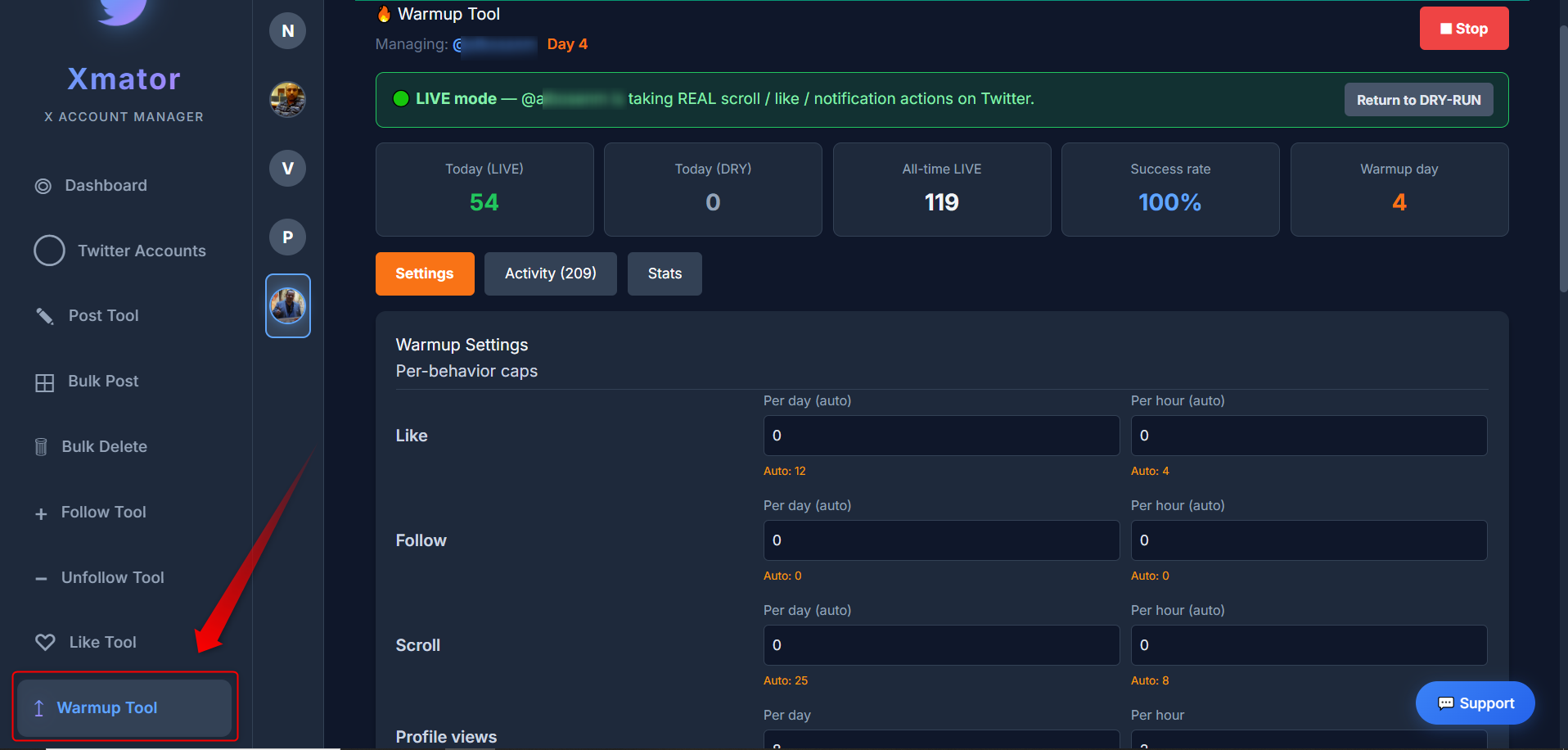Focus the Follow per hour input field
This screenshot has height=750, width=1568.
pos(1309,540)
